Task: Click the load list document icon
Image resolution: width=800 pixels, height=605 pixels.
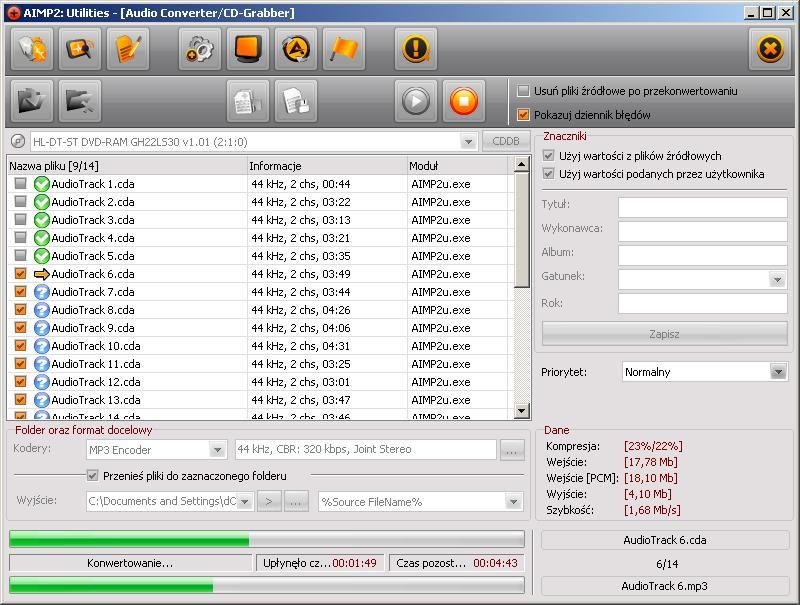Action: 247,101
